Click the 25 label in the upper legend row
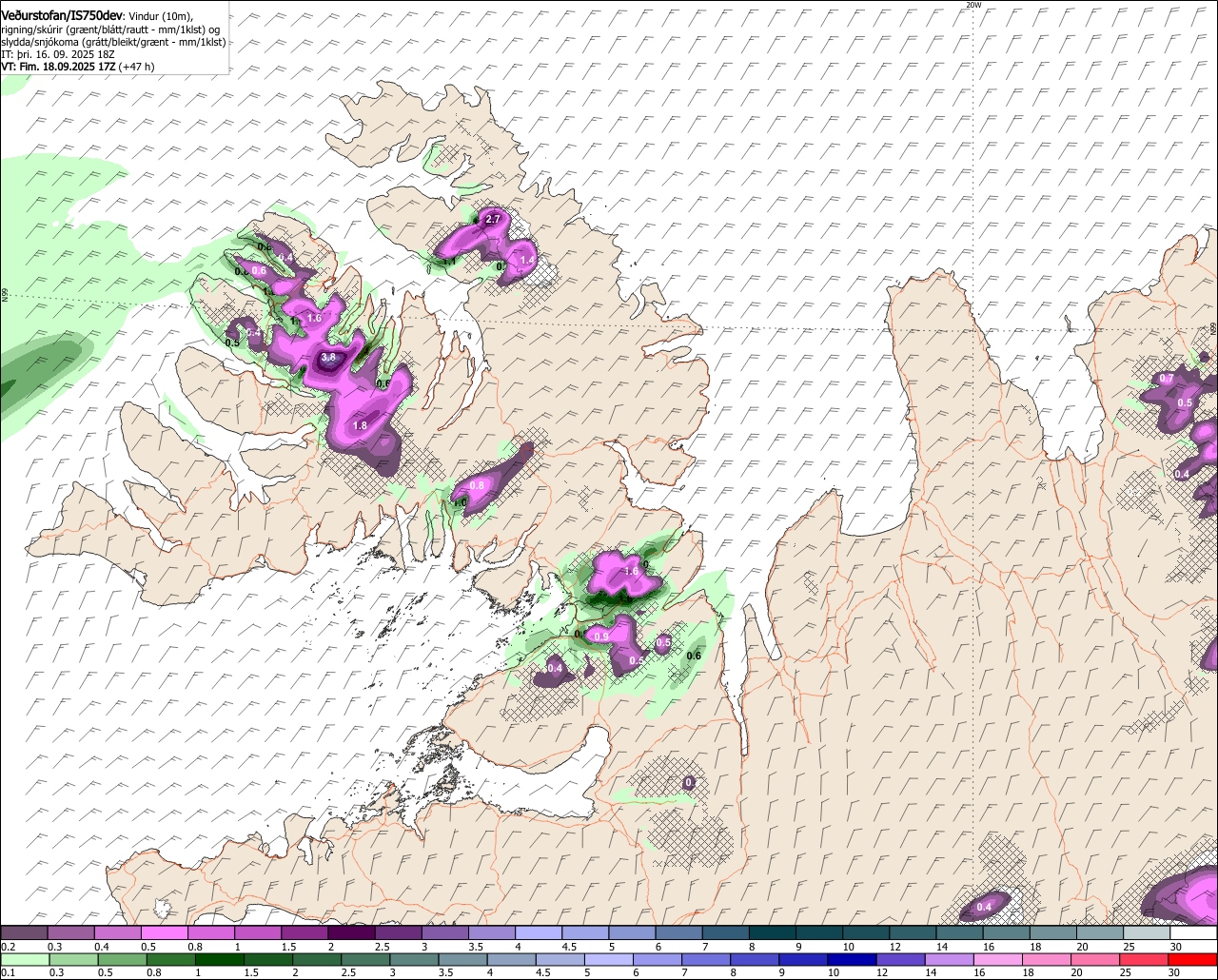The width and height of the screenshot is (1218, 980). [x=1130, y=947]
